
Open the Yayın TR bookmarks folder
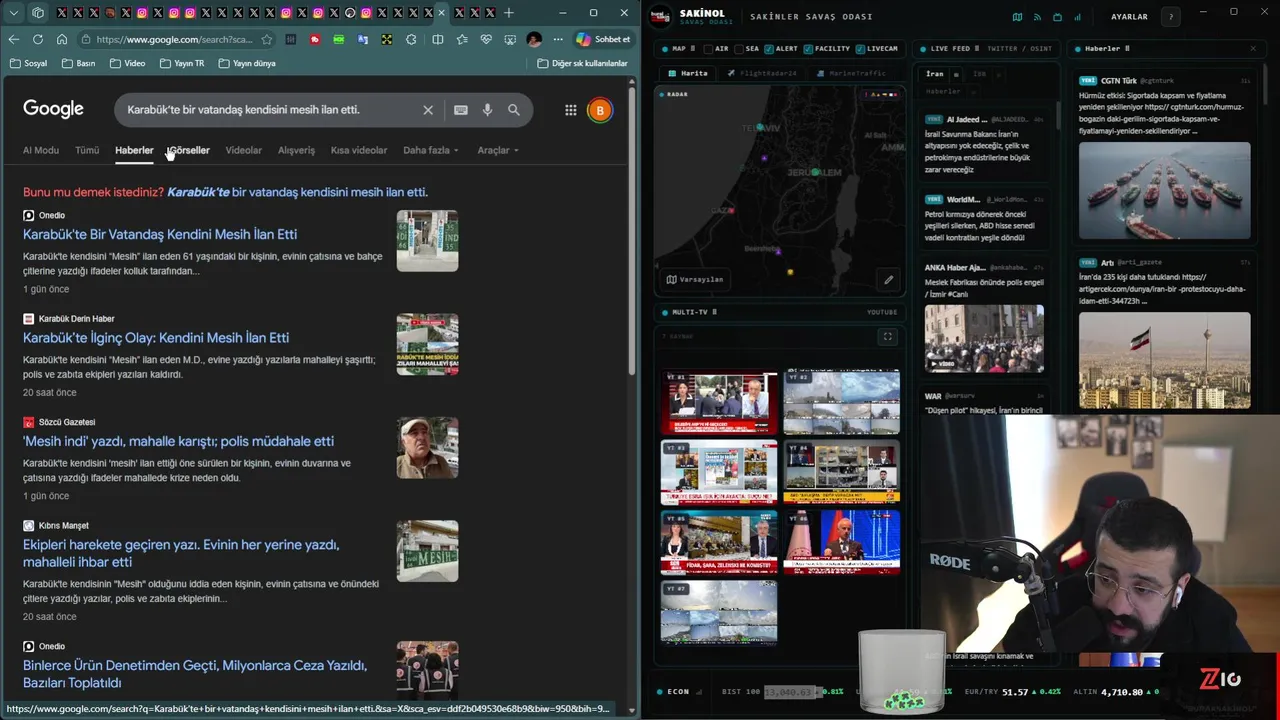[182, 63]
